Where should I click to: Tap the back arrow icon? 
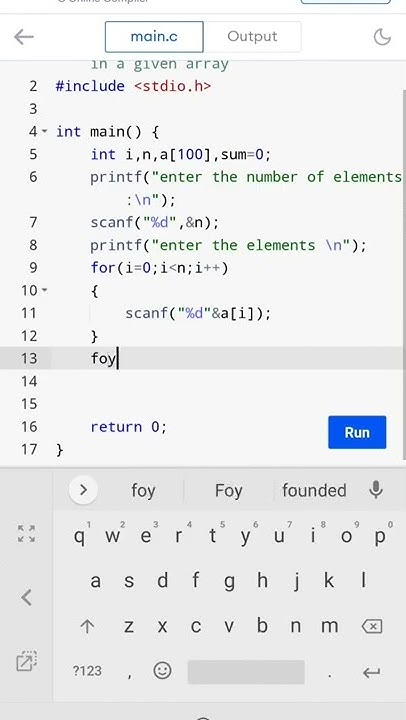pyautogui.click(x=24, y=37)
